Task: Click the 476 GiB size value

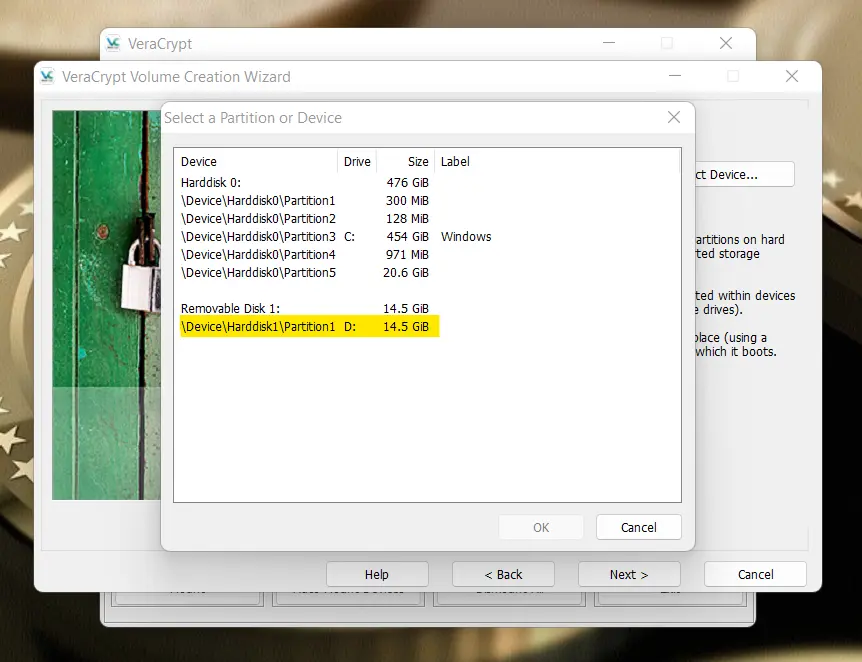Action: click(407, 183)
